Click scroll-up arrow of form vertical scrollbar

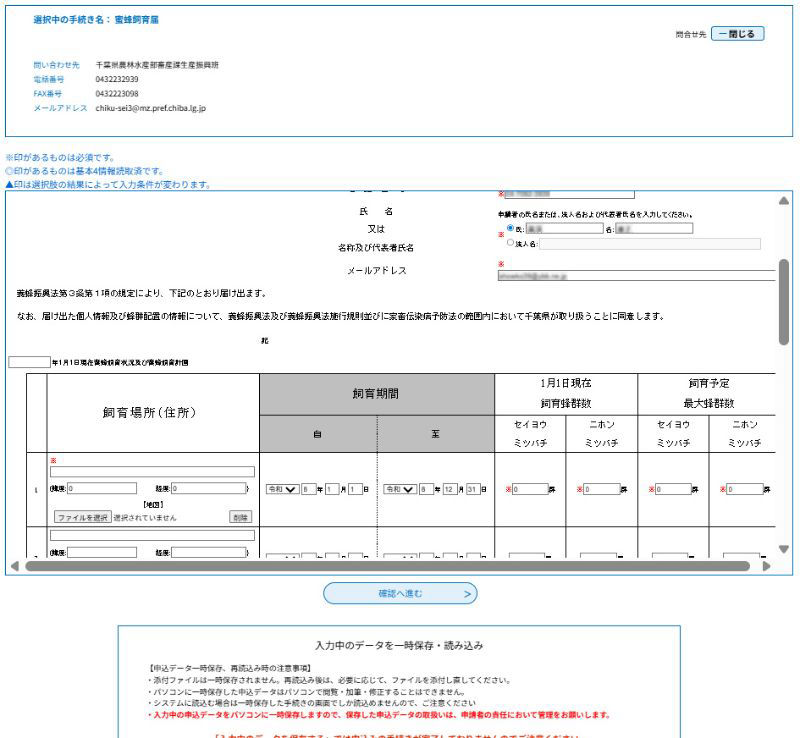pos(783,201)
